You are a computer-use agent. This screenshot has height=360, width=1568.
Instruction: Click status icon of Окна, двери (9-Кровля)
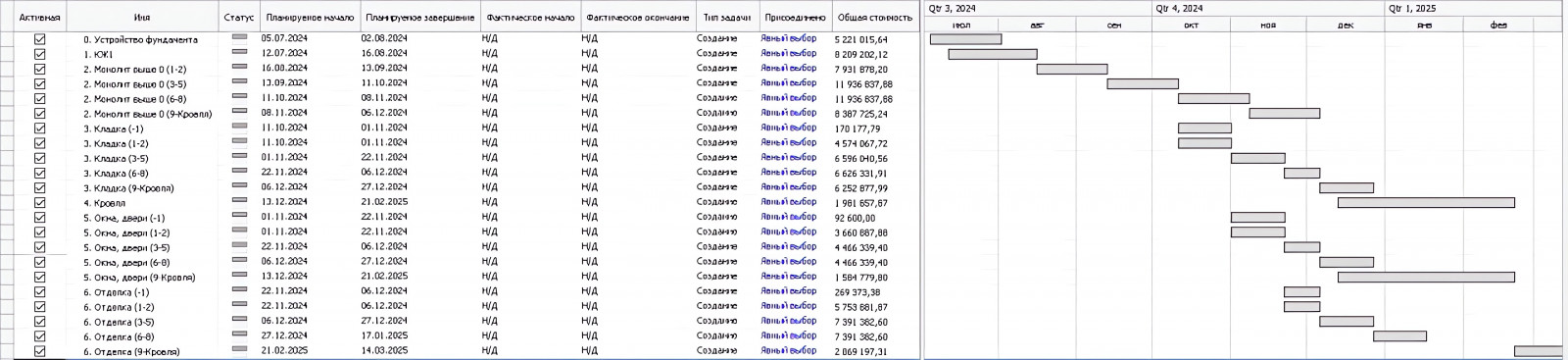pyautogui.click(x=239, y=275)
